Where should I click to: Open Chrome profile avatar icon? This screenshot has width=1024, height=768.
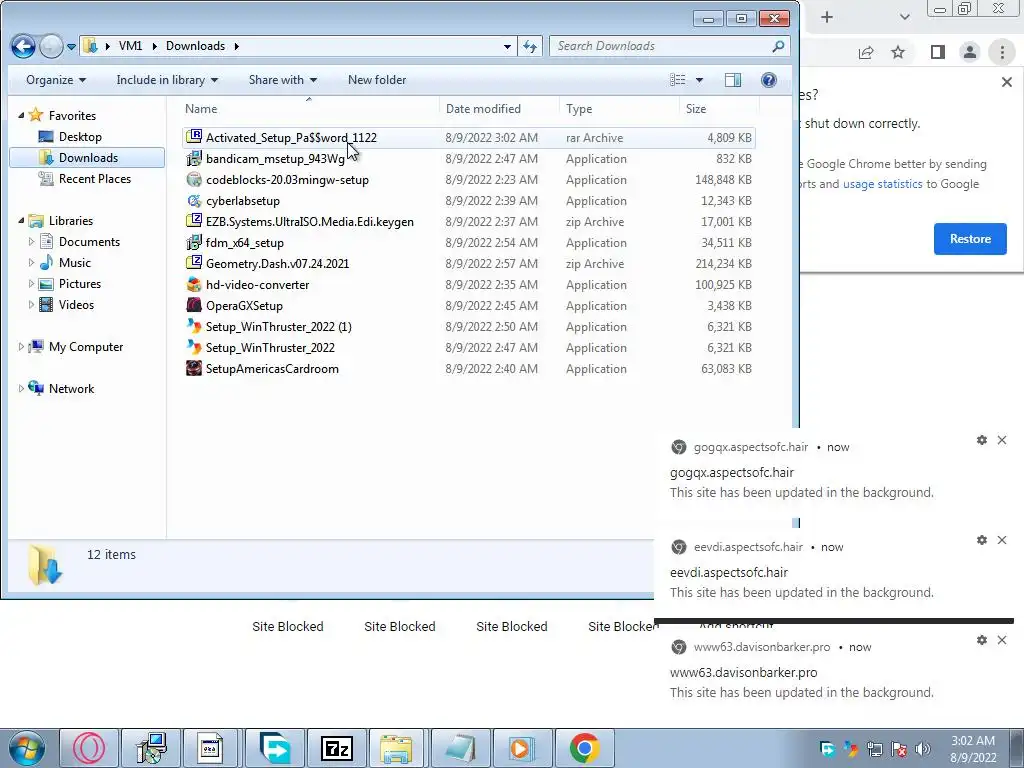tap(970, 52)
